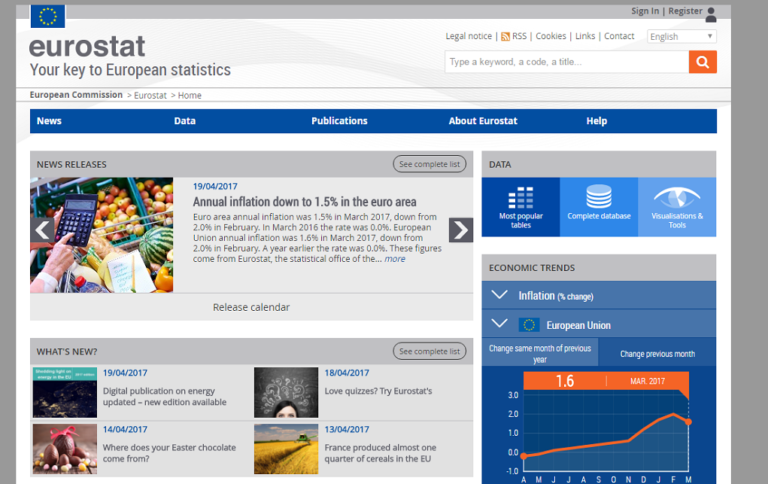This screenshot has width=768, height=484.
Task: Open the Links link
Action: (585, 36)
